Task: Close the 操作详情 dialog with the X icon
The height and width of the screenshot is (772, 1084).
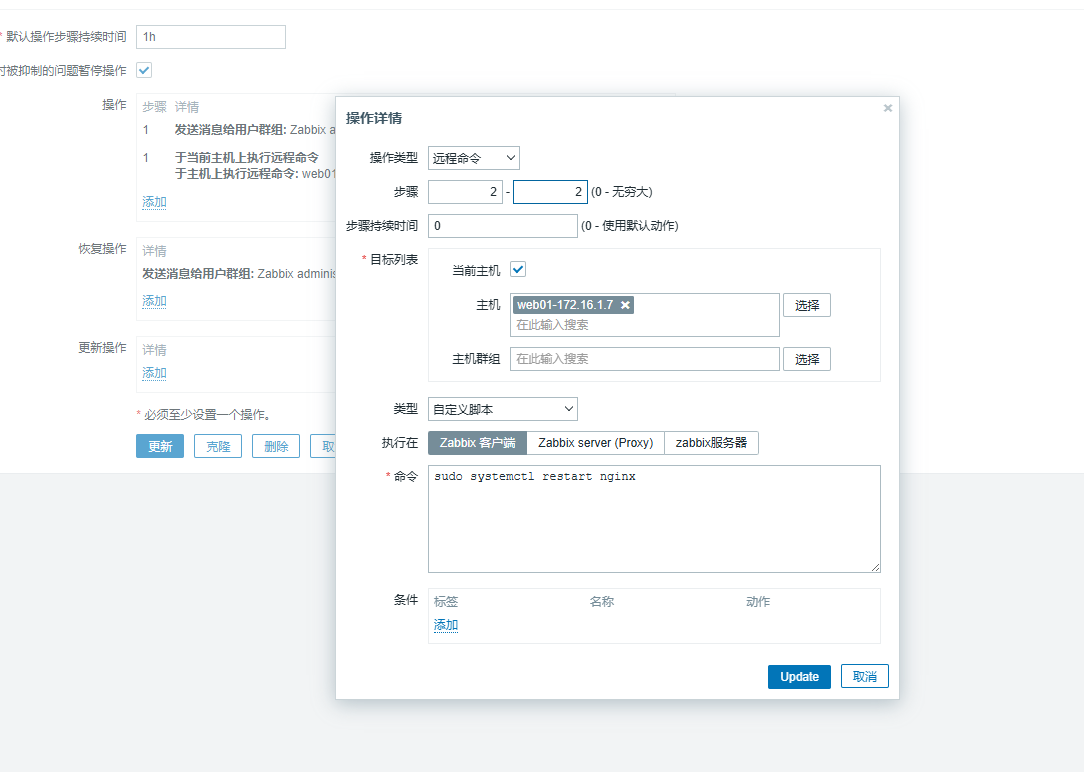Action: pos(888,108)
